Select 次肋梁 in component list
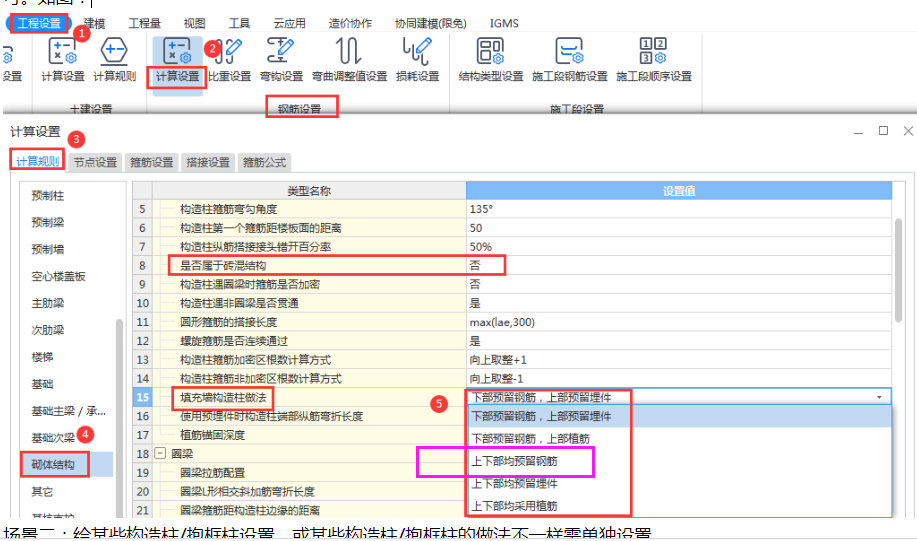 coord(48,330)
